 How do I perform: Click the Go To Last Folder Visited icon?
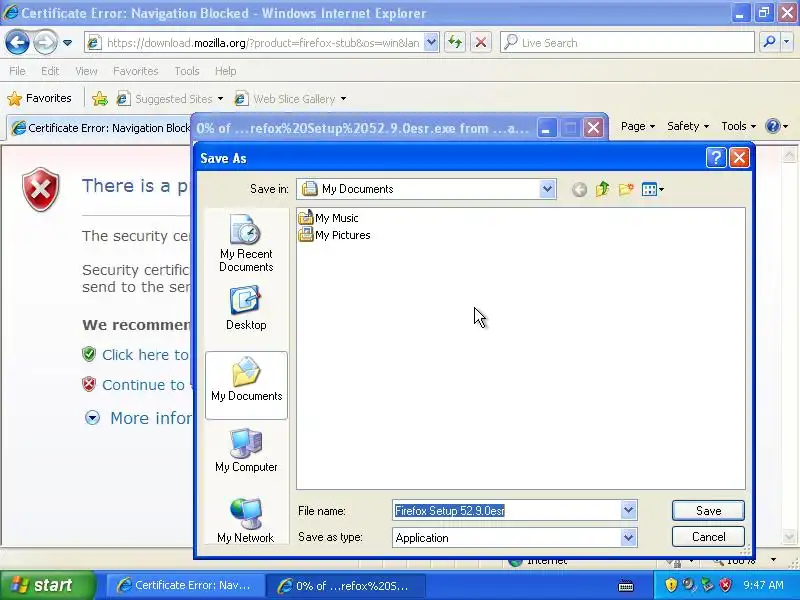point(579,190)
